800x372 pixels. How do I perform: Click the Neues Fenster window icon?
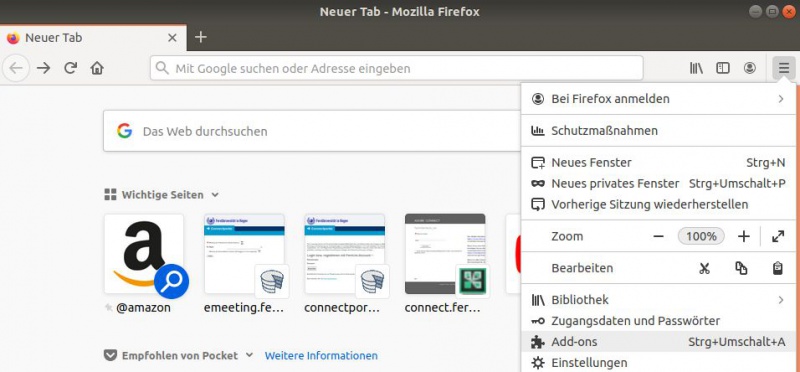[538, 163]
